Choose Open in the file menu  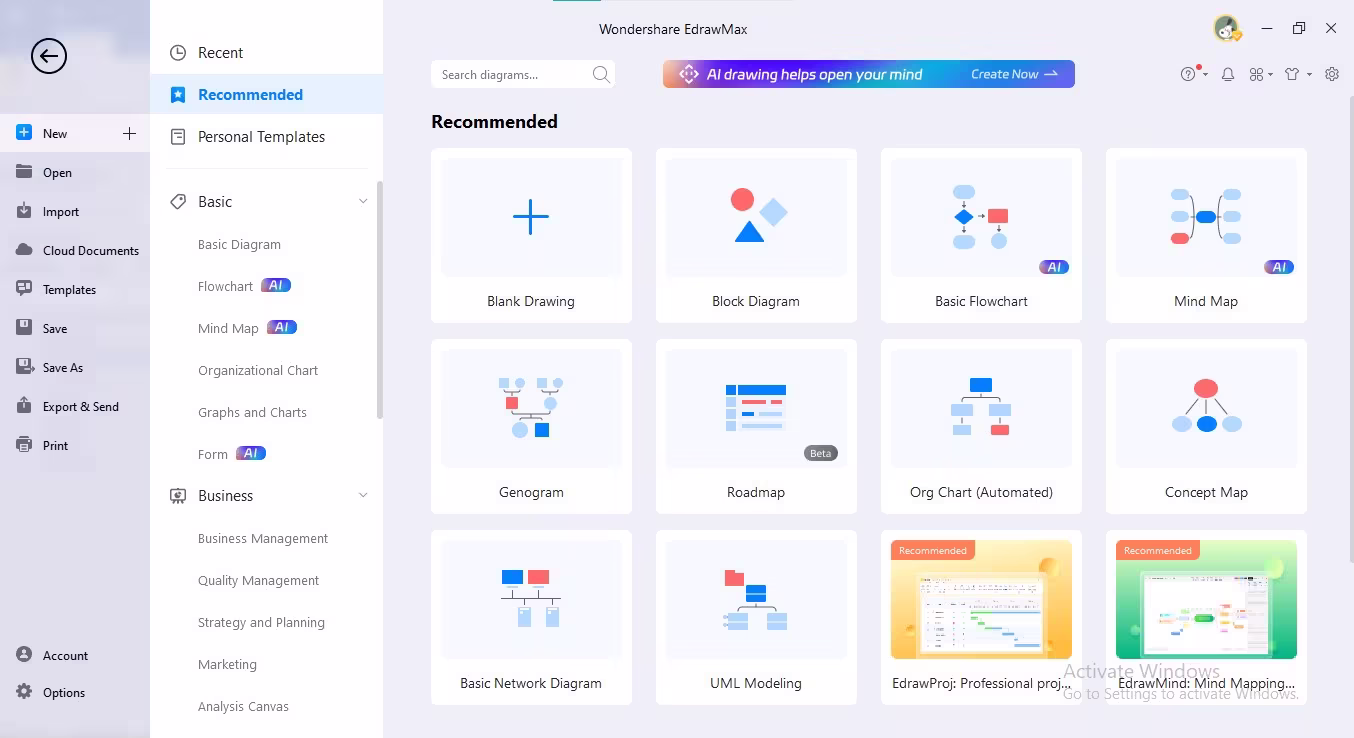pos(75,172)
